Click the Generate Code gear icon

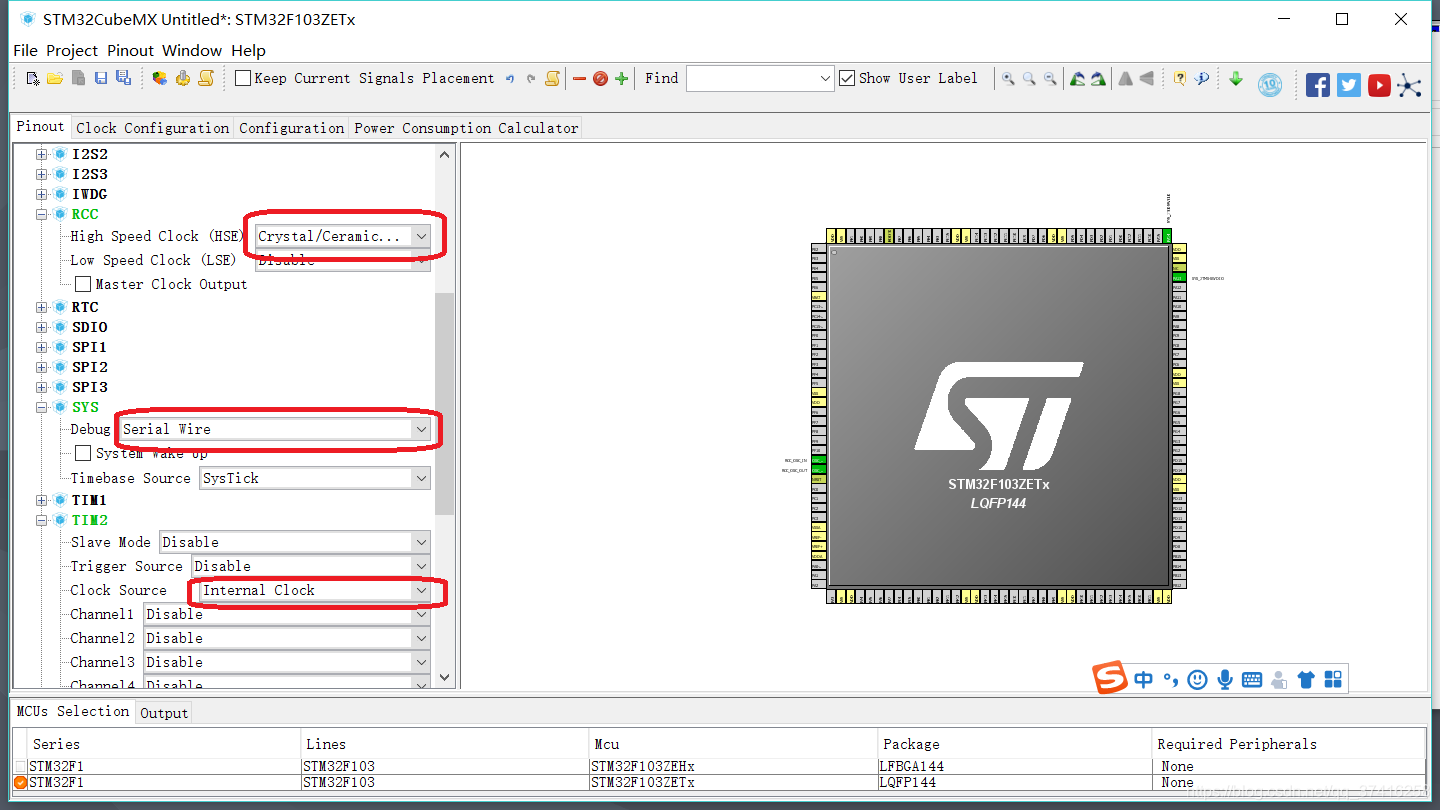click(182, 78)
